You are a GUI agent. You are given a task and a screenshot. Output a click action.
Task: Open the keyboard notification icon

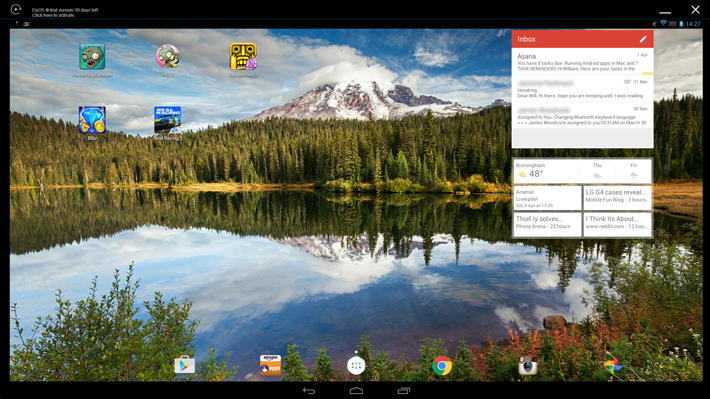pyautogui.click(x=27, y=24)
